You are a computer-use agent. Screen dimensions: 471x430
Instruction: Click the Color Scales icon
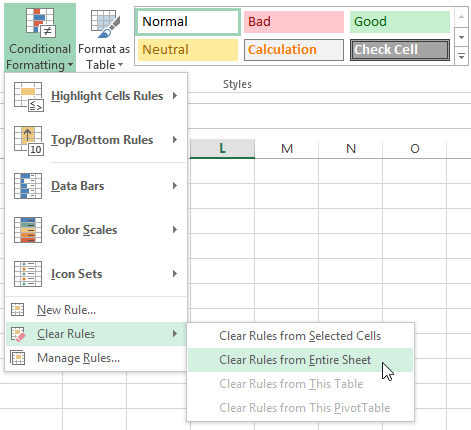pyautogui.click(x=28, y=230)
